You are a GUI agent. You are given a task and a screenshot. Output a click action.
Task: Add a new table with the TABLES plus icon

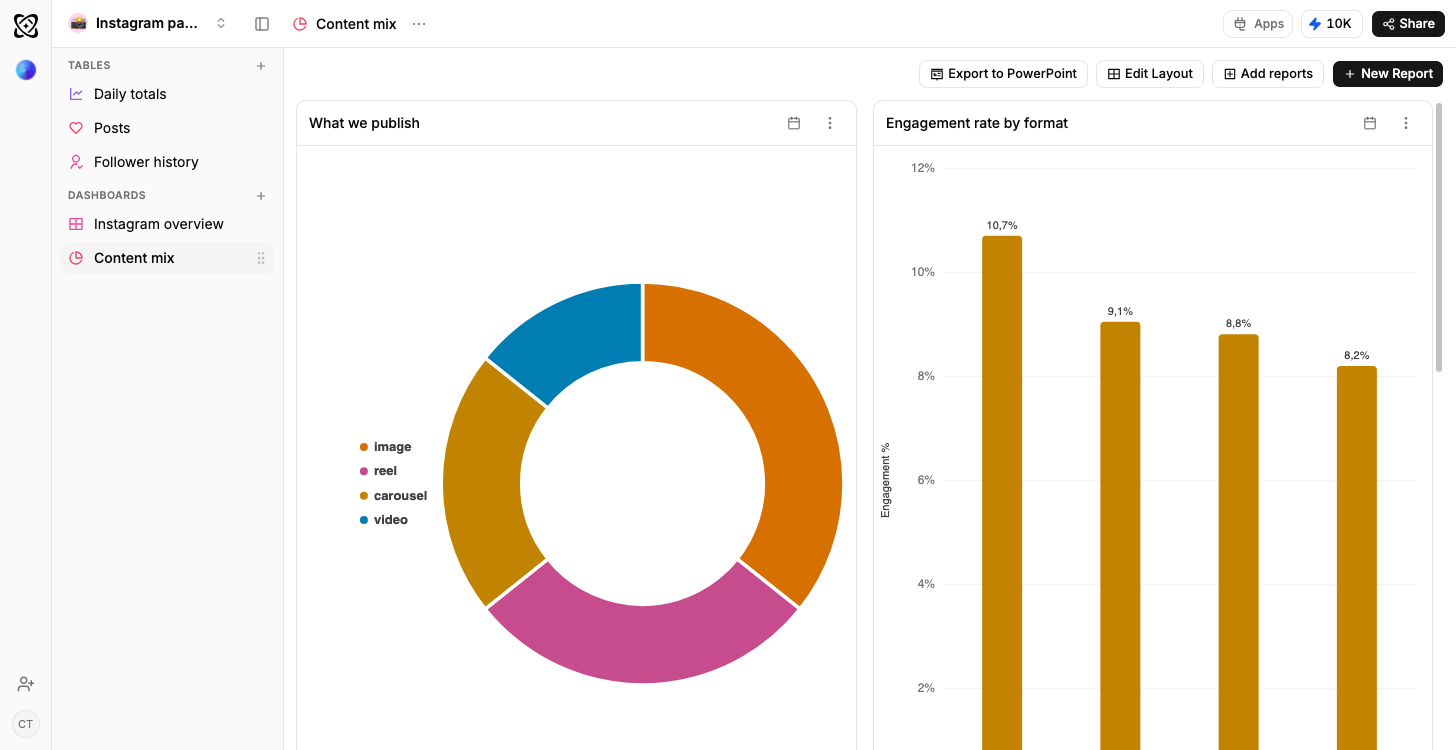coord(261,66)
